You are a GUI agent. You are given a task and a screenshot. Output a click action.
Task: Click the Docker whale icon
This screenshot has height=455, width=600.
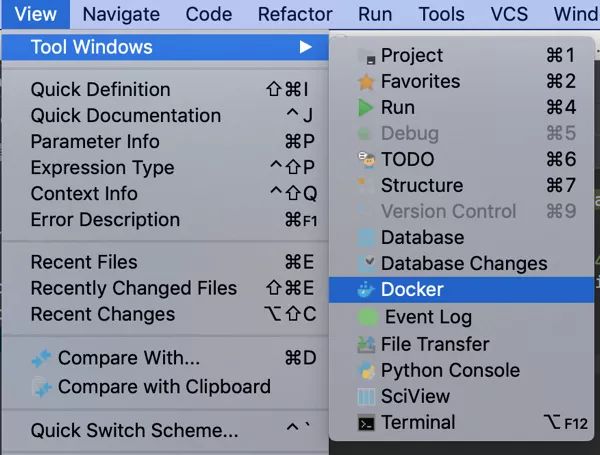[x=365, y=290]
